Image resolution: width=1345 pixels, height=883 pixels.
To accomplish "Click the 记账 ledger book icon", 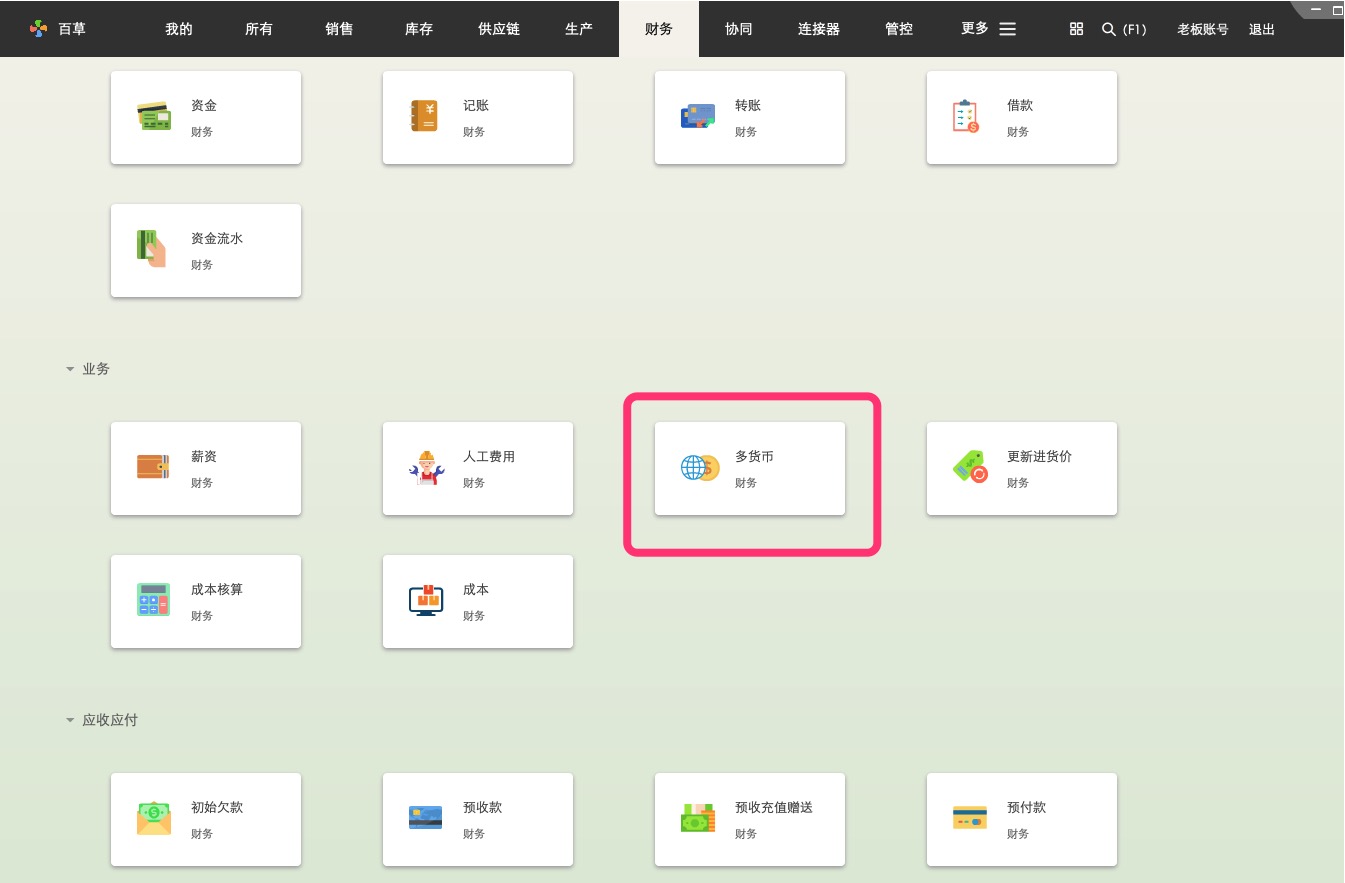I will 425,116.
